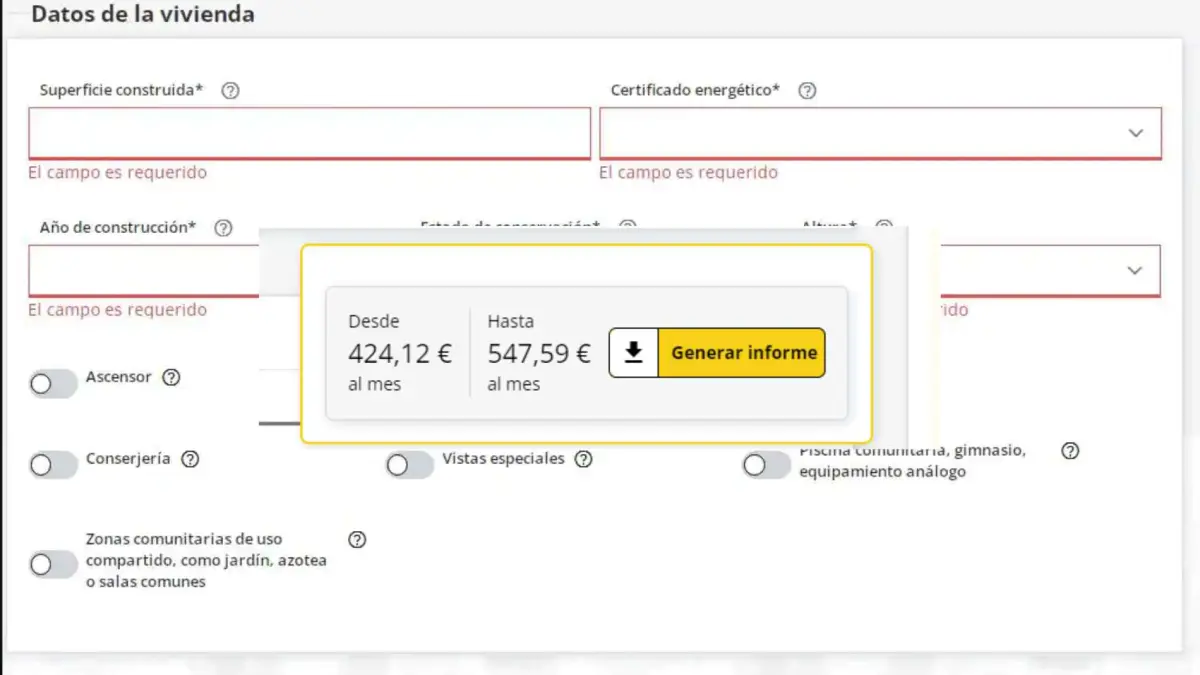Click the download arrow icon in the report box
The width and height of the screenshot is (1200, 675).
(633, 353)
